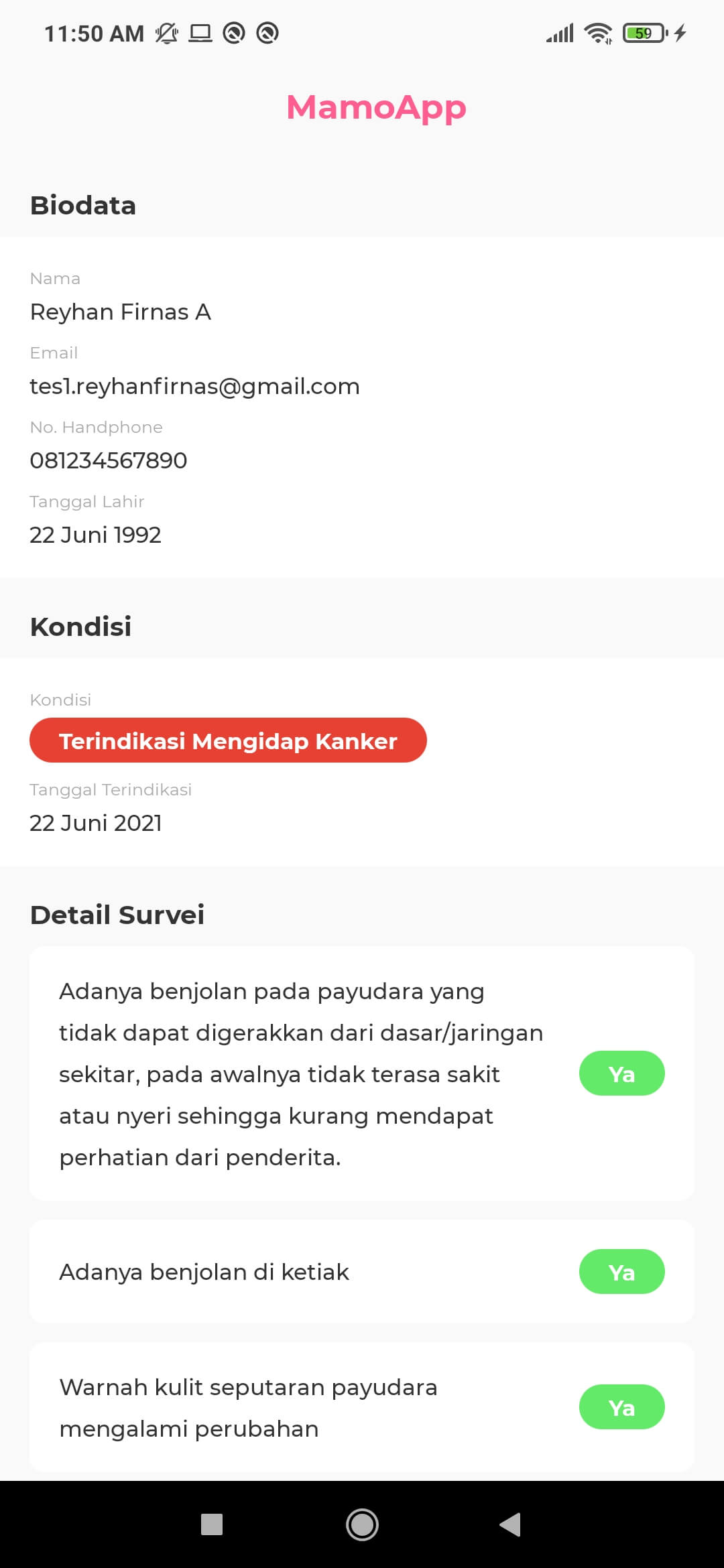
Task: Tap the muted bell notification icon
Action: [166, 33]
